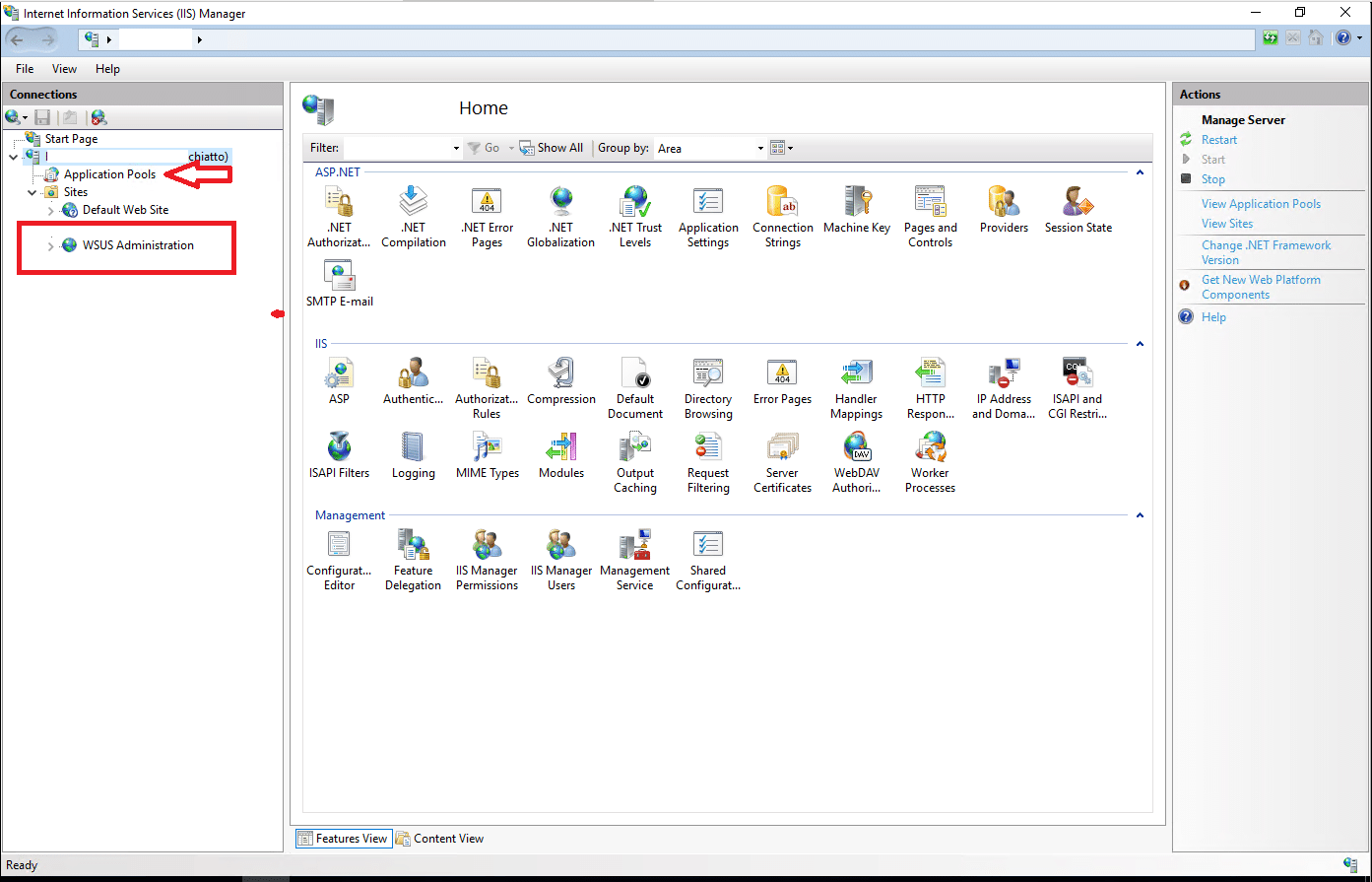The height and width of the screenshot is (882, 1372).
Task: Expand the WSUS Administration node
Action: pos(50,245)
